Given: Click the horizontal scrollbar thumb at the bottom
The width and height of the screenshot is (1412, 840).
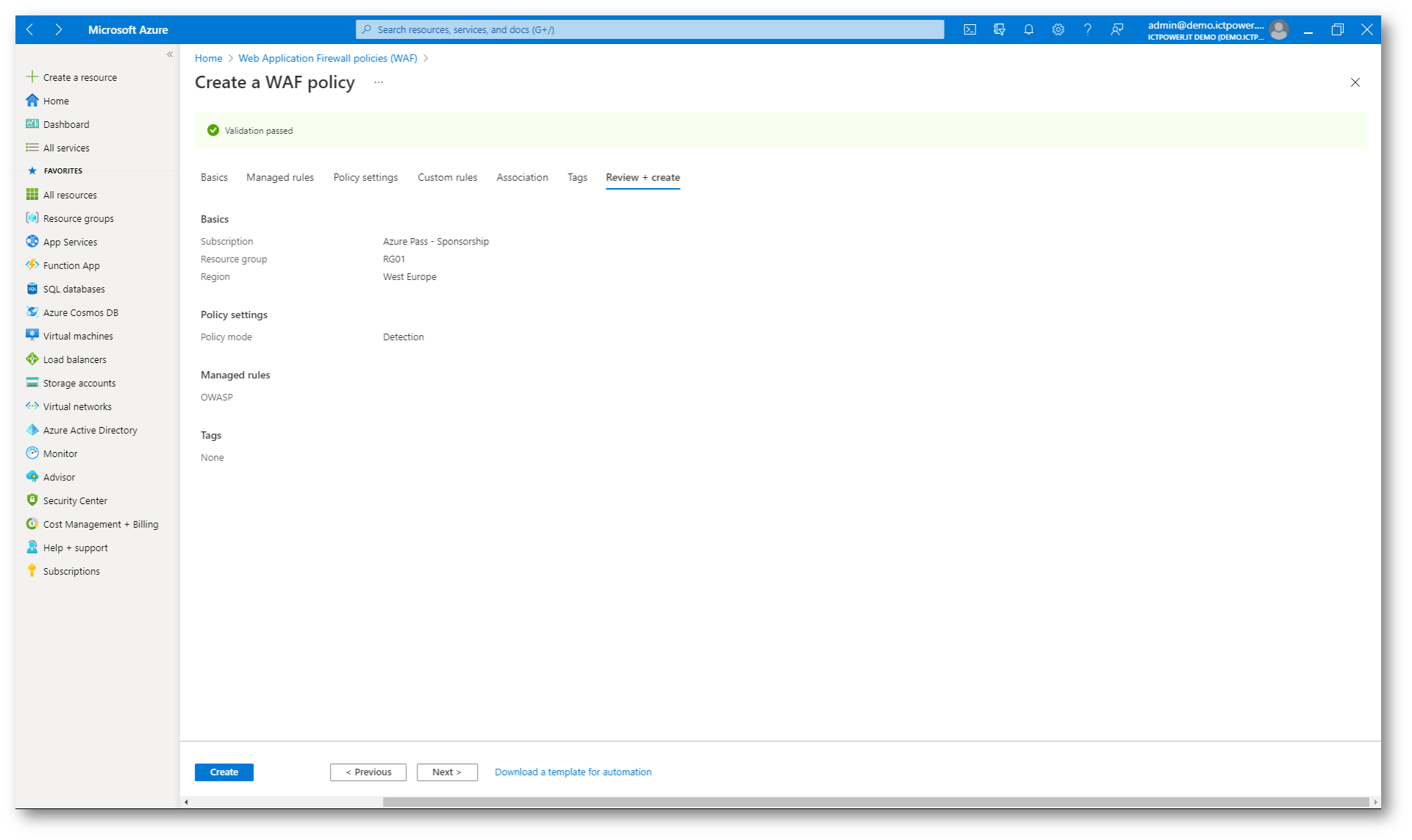Looking at the screenshot, I should (x=875, y=802).
